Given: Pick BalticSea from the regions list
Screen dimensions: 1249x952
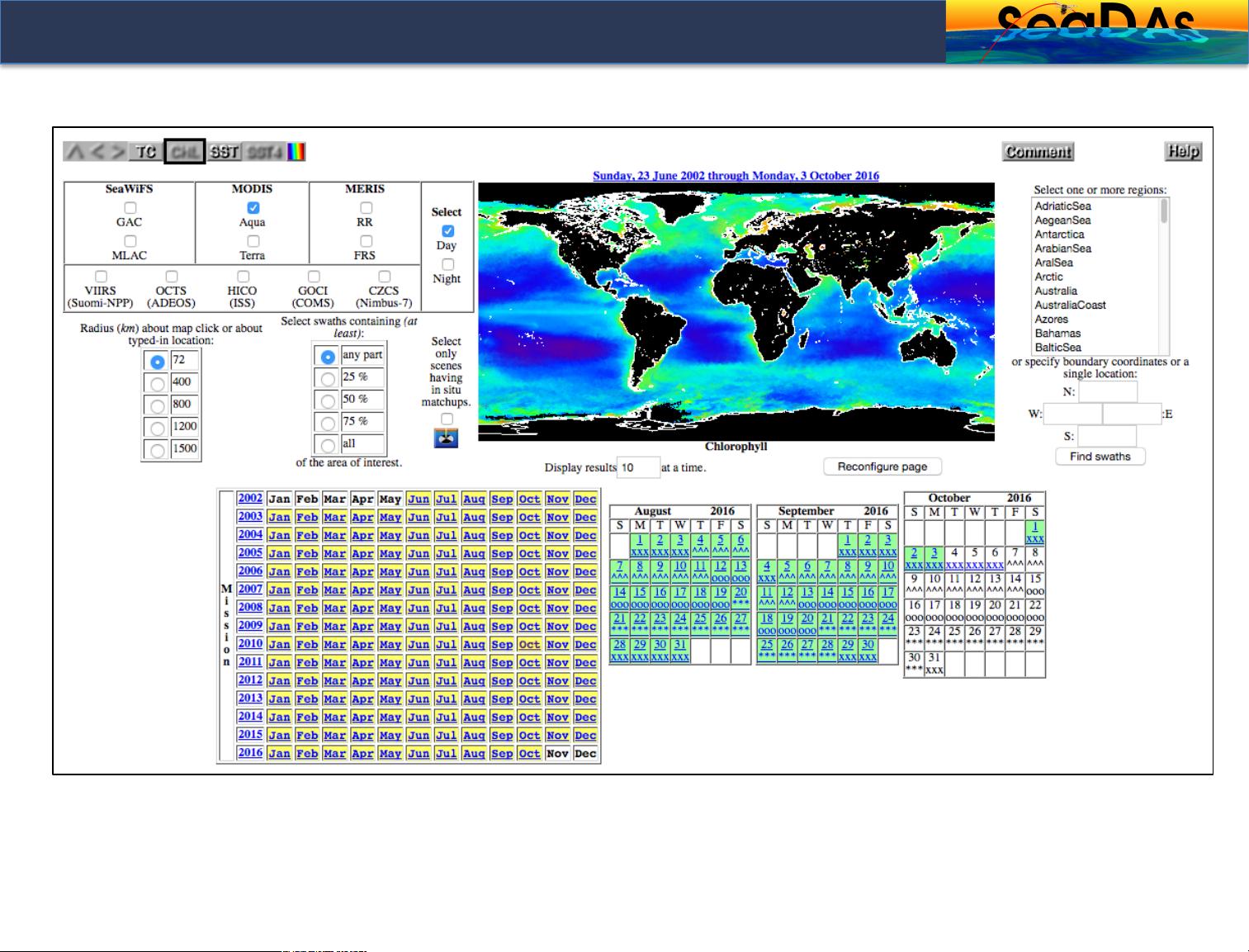Looking at the screenshot, I should [1057, 348].
